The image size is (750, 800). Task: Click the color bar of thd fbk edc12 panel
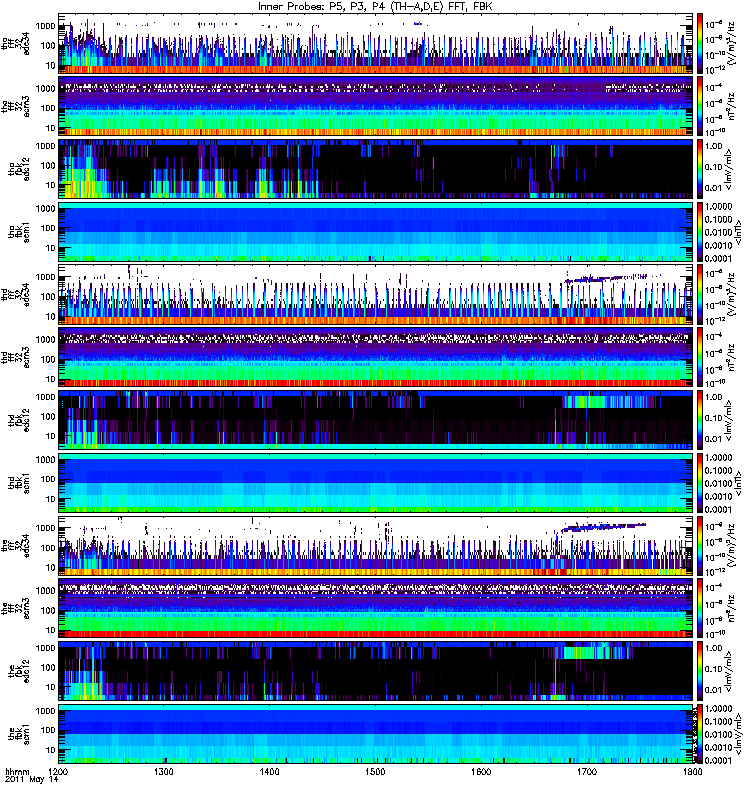[700, 420]
